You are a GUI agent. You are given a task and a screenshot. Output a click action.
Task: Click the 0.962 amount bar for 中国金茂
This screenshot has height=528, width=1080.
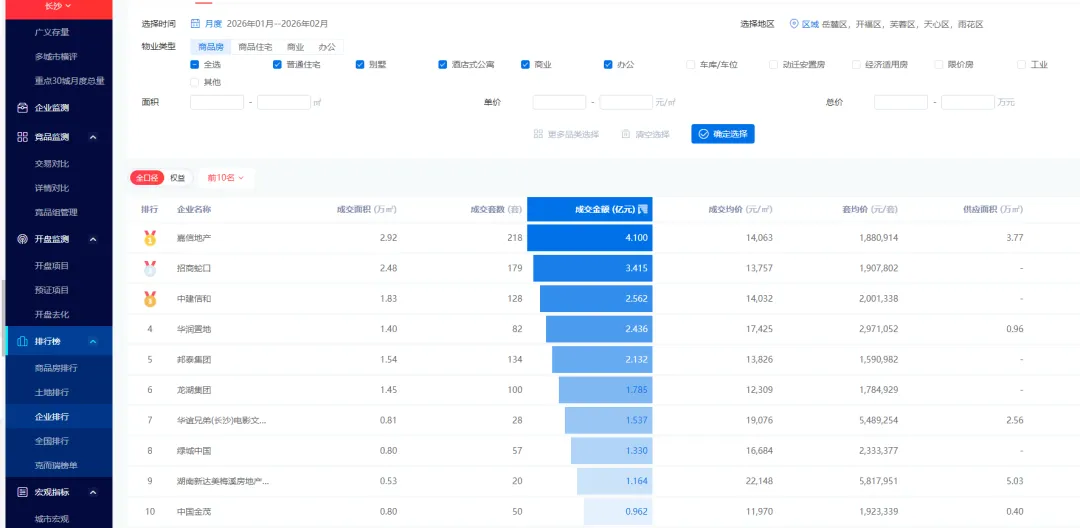[x=618, y=511]
